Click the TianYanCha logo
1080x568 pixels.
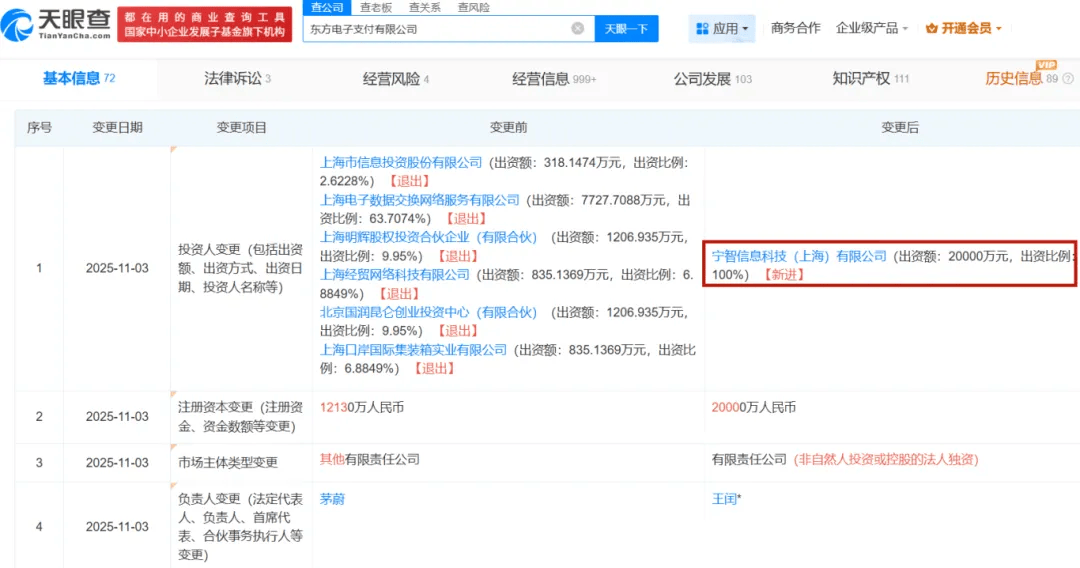pos(59,24)
